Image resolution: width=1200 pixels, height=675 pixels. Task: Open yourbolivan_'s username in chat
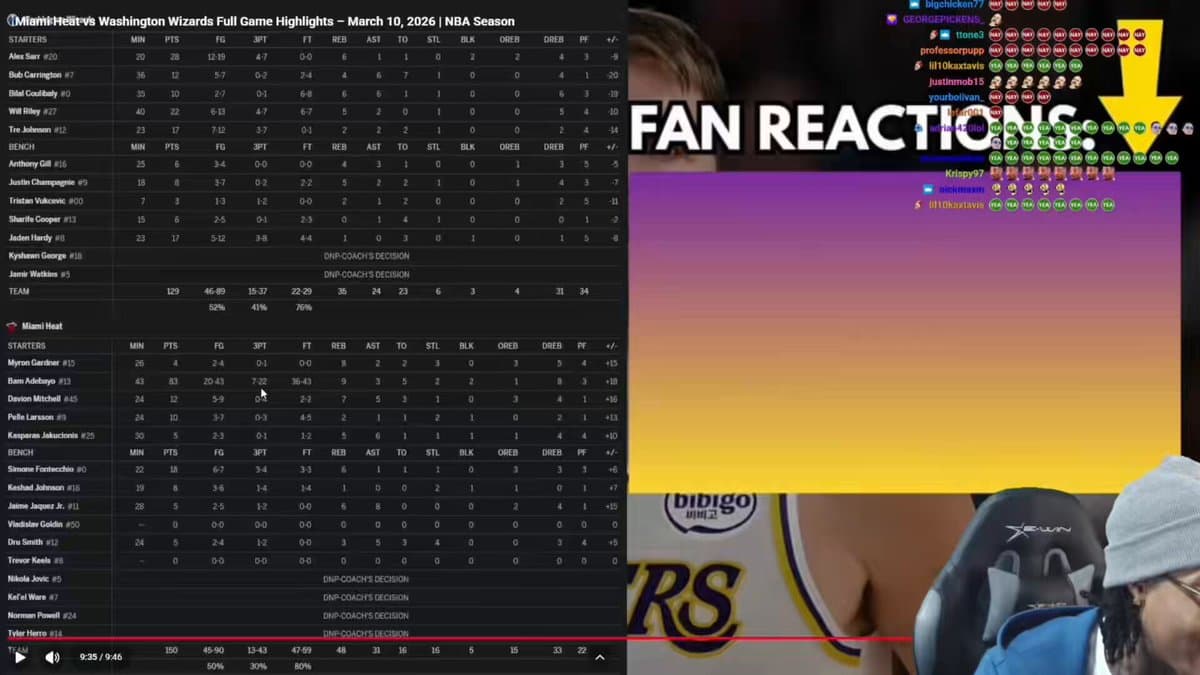click(955, 97)
